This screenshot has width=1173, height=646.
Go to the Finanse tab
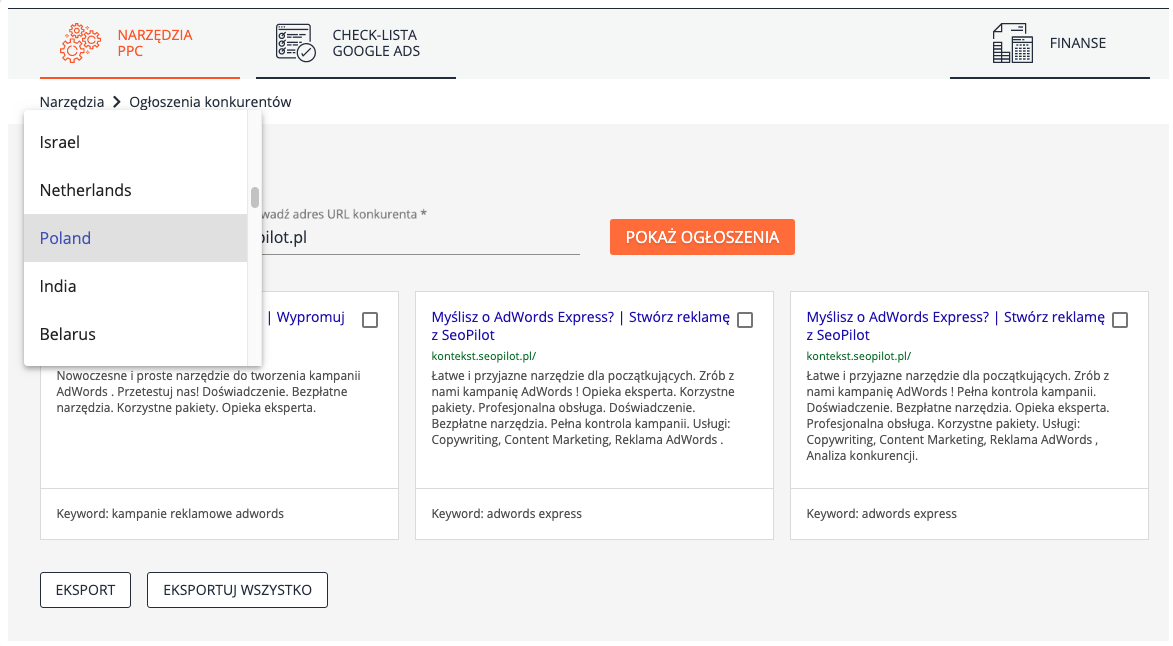(x=1077, y=43)
